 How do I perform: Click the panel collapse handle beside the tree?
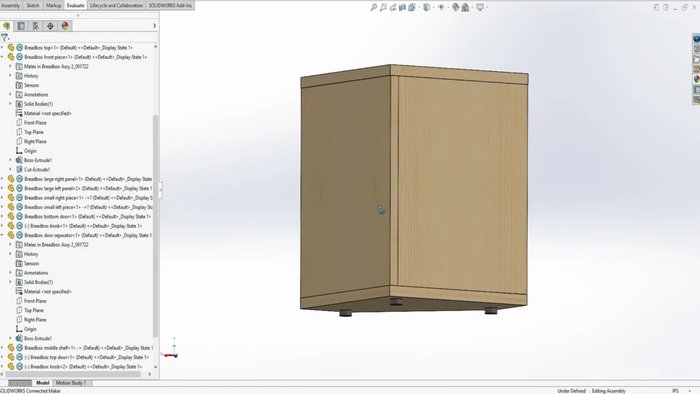(161, 190)
